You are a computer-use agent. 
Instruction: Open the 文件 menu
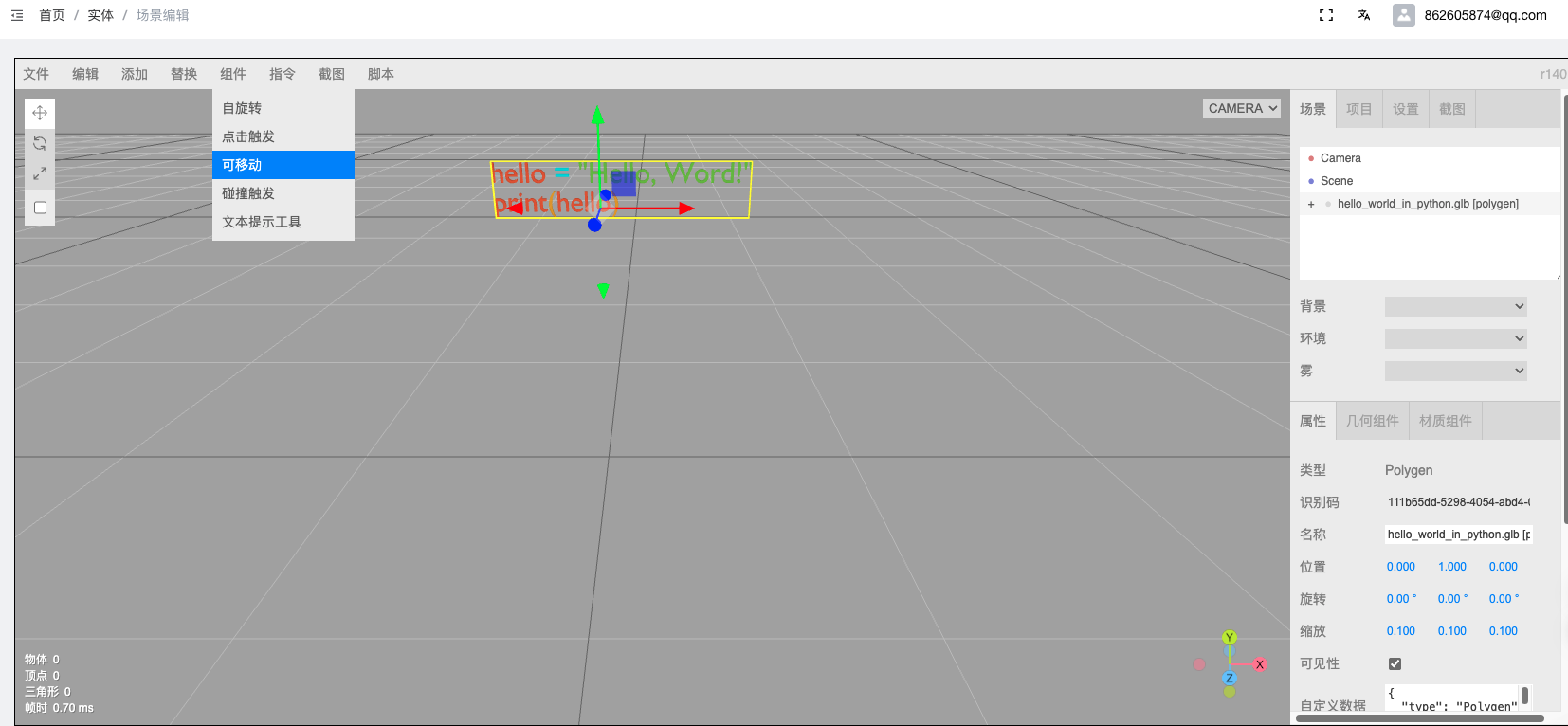click(x=36, y=74)
